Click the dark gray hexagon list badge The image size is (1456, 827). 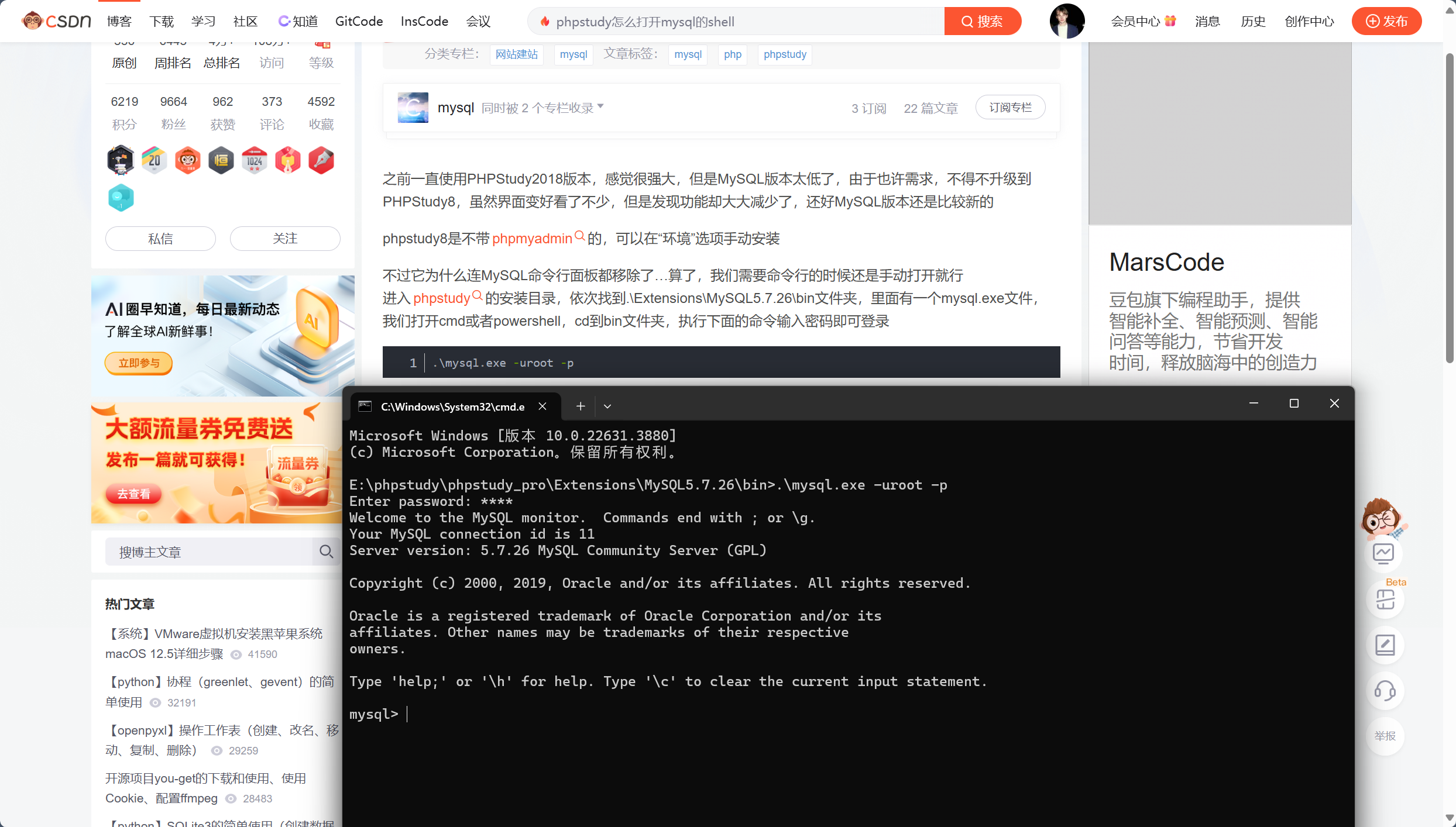[221, 160]
